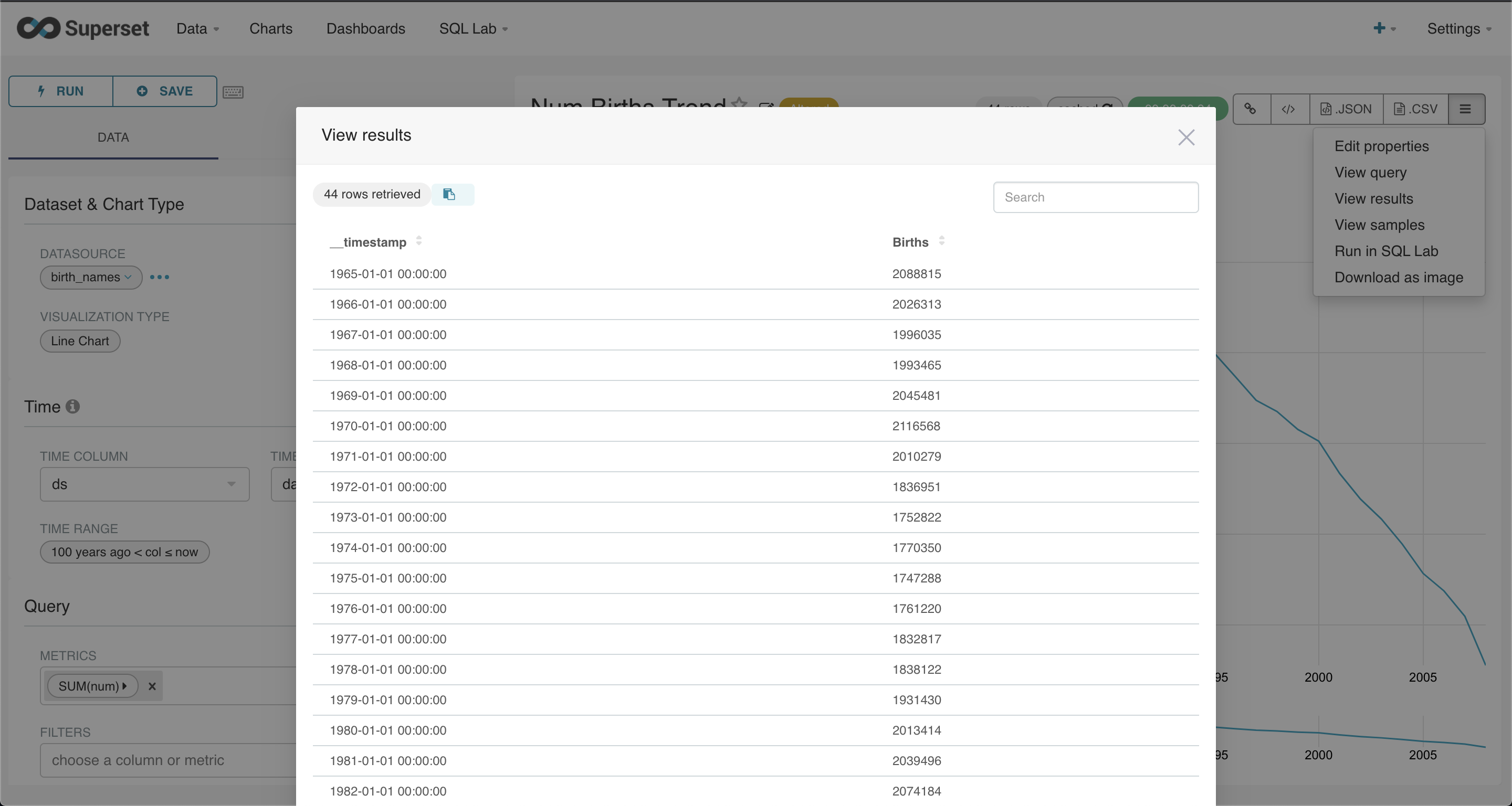1512x806 pixels.
Task: Click the plus add-new icon
Action: point(1379,28)
